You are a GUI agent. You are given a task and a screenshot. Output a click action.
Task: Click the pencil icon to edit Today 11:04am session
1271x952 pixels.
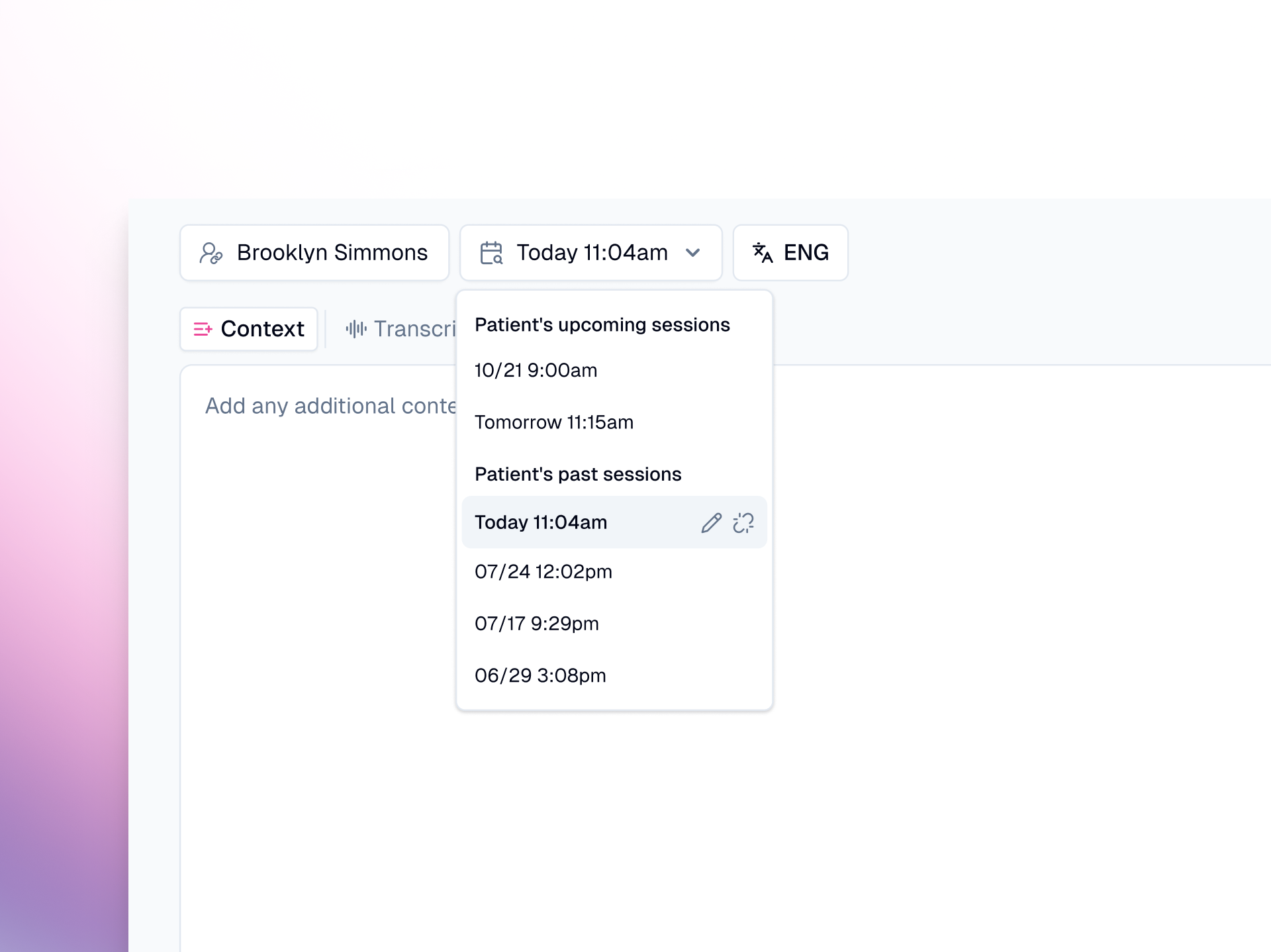pyautogui.click(x=710, y=523)
